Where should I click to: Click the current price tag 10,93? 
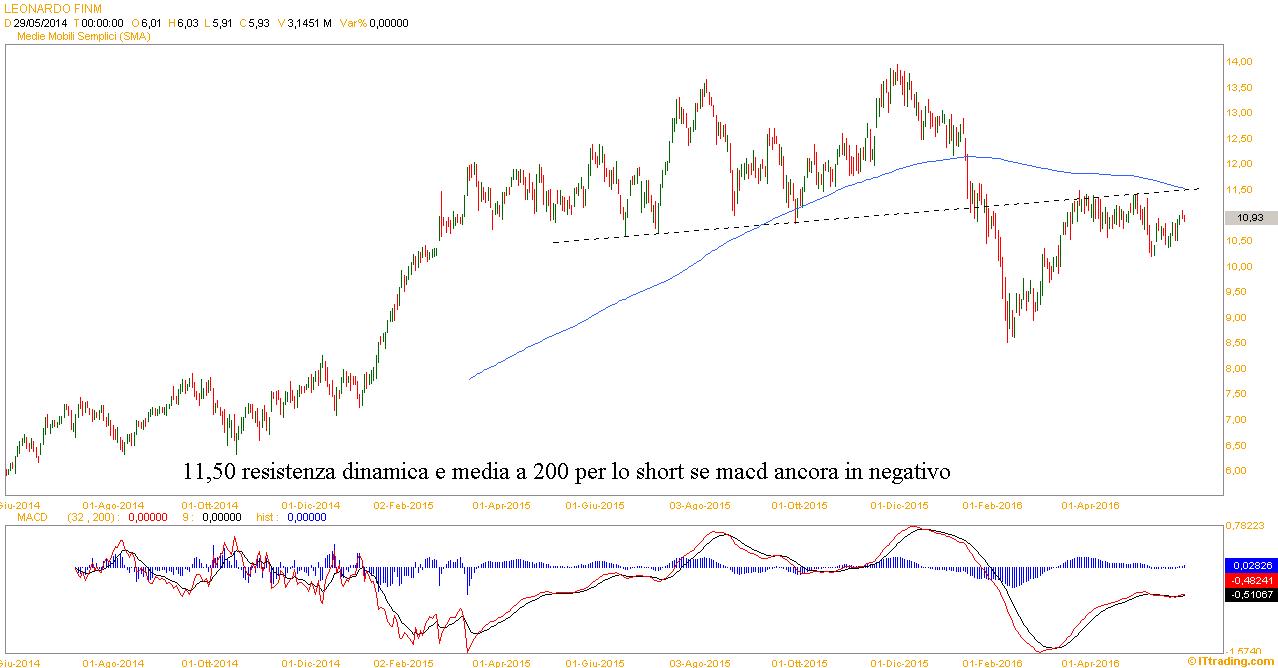point(1250,217)
